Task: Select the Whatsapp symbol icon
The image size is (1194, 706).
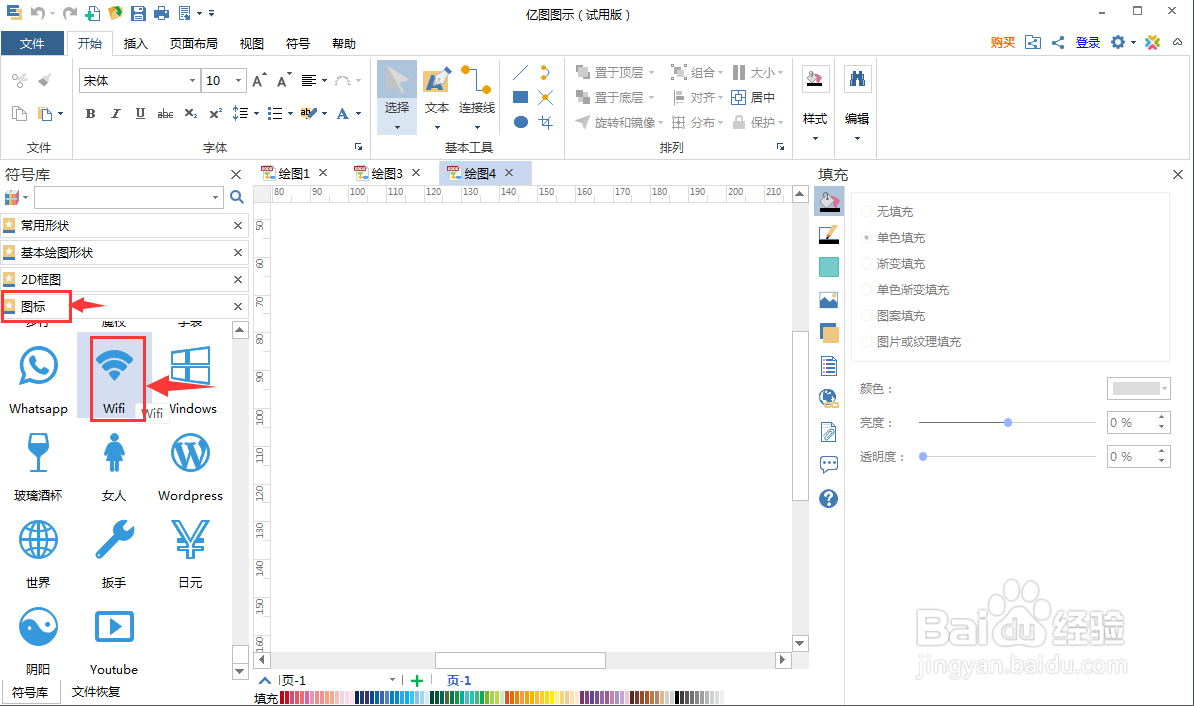Action: (38, 367)
